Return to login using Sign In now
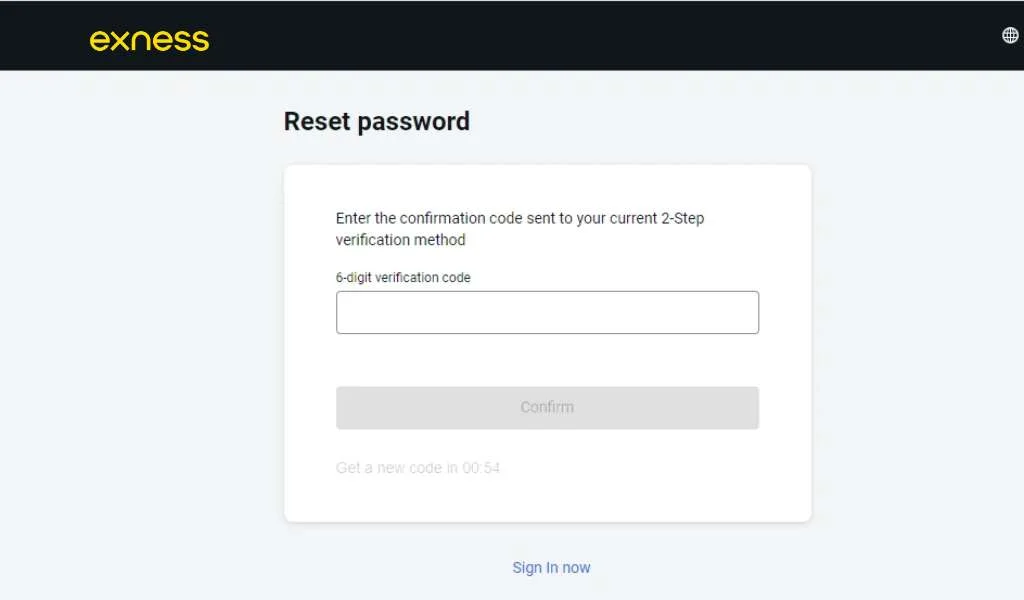This screenshot has height=600, width=1024. [551, 567]
